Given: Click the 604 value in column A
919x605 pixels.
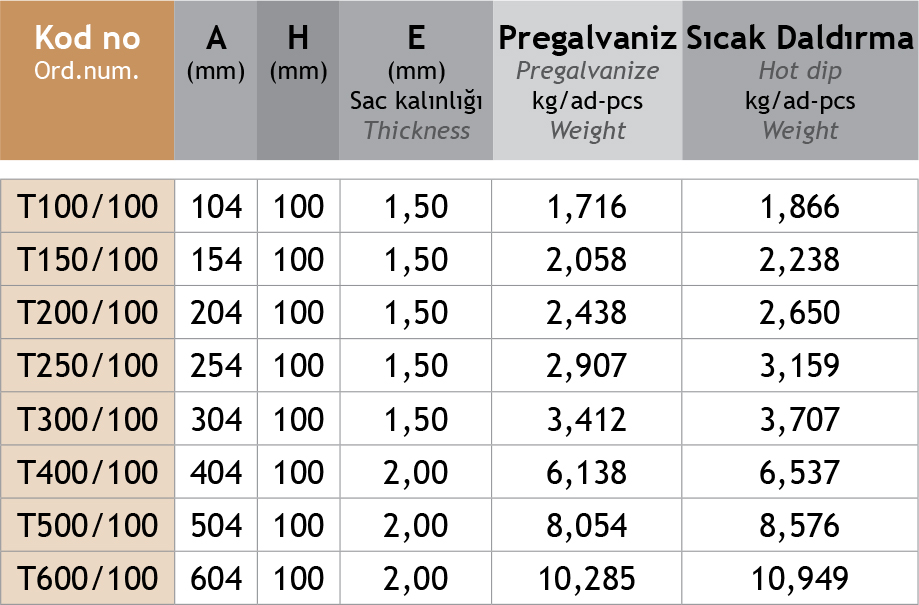Looking at the screenshot, I should click(216, 578).
